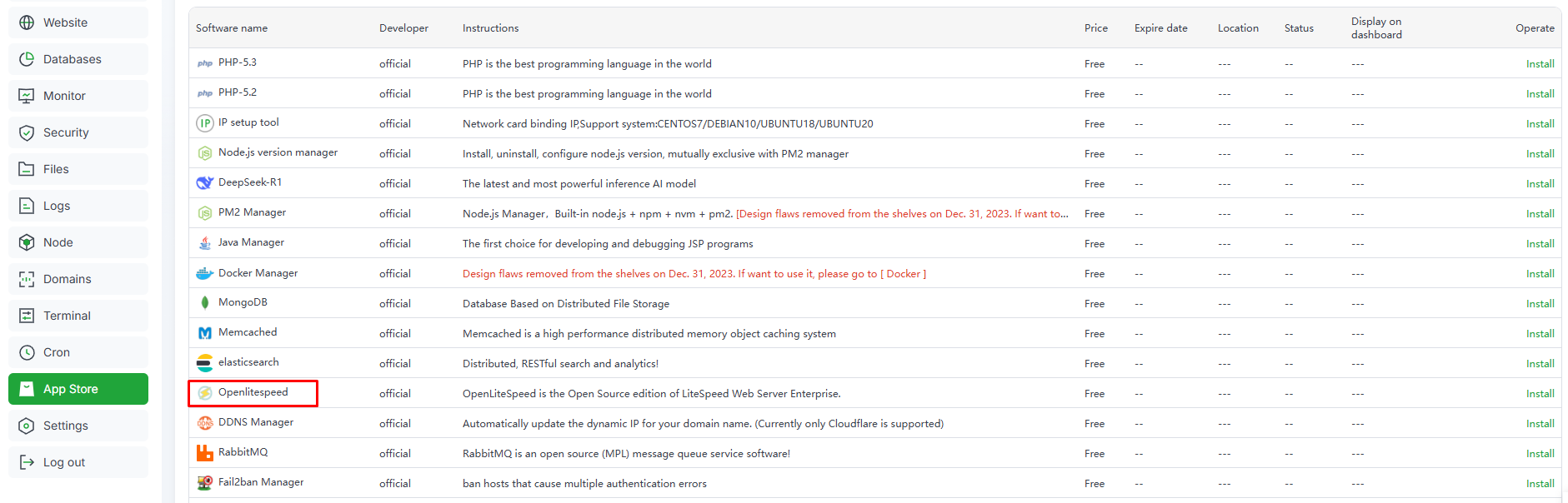
Task: Click the Docker Manager whale icon
Action: tap(204, 273)
